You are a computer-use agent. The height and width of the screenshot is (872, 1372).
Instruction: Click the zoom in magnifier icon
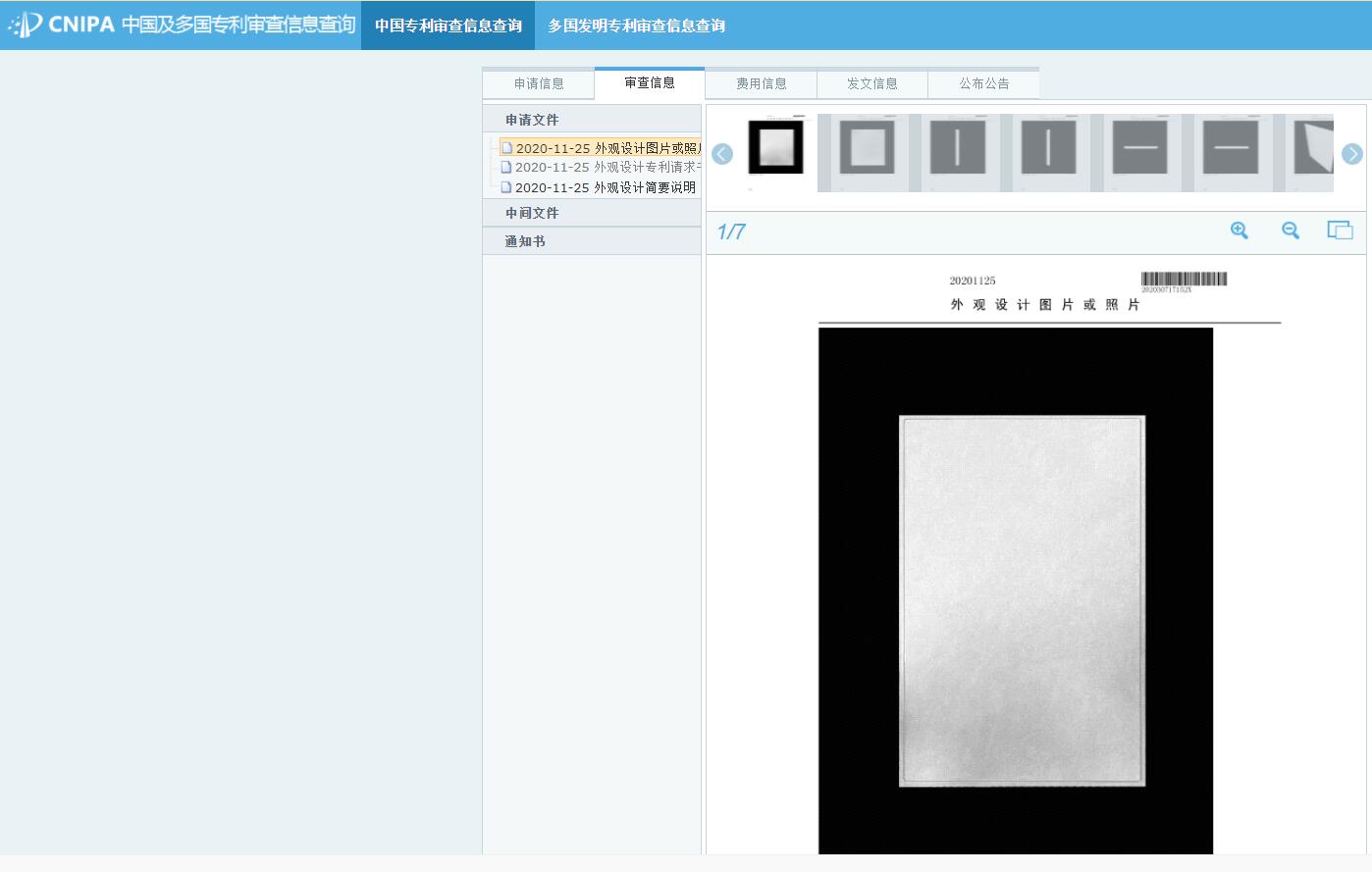pos(1240,231)
